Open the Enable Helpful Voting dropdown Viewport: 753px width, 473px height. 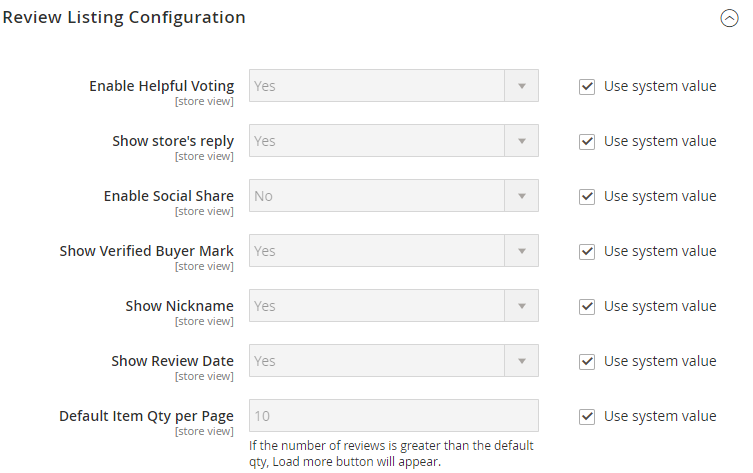[393, 86]
